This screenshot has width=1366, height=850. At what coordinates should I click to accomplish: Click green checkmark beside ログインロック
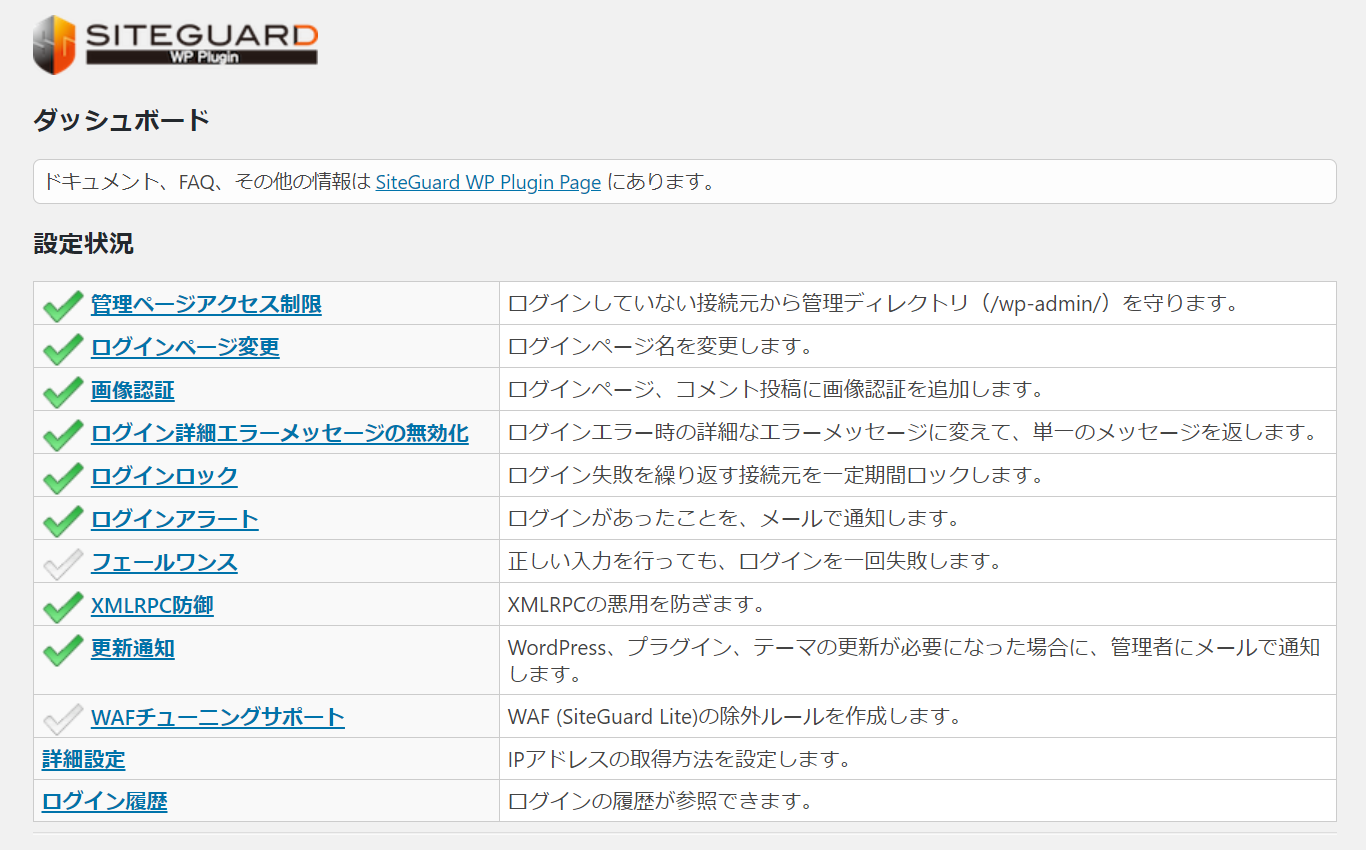63,477
